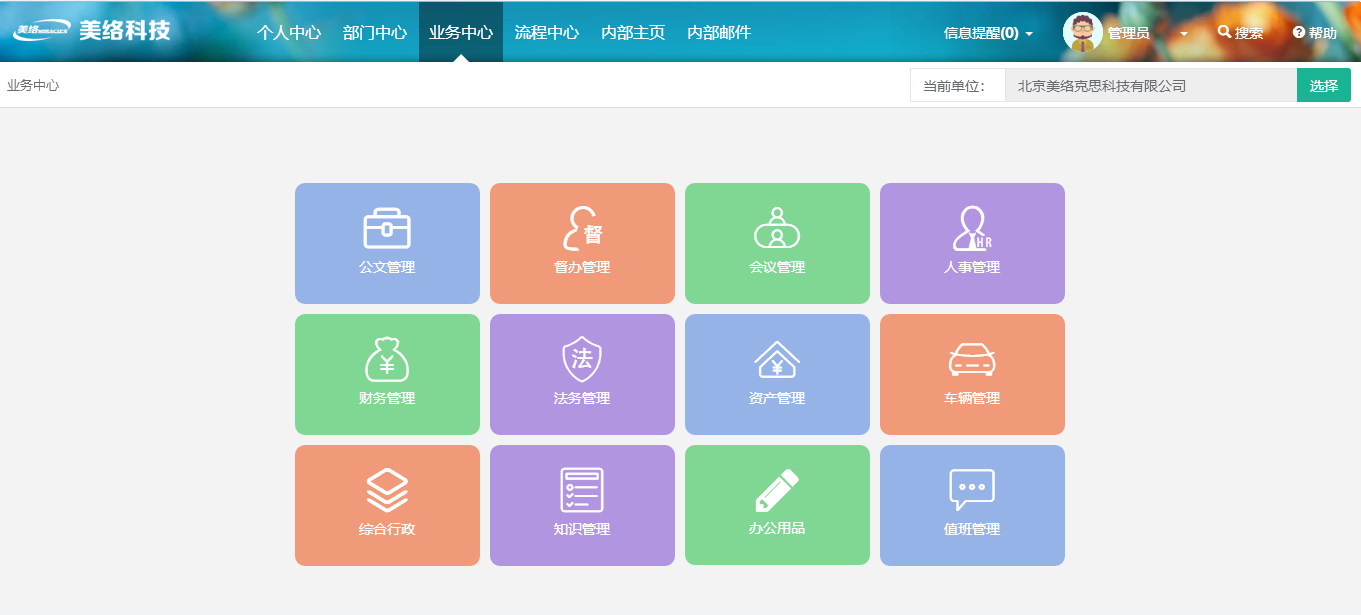Open the 综合行政 layers icon
The image size is (1361, 615).
(x=387, y=491)
